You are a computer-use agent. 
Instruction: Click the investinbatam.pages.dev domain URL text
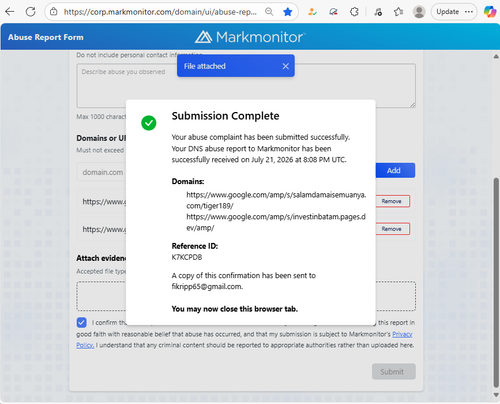point(276,222)
